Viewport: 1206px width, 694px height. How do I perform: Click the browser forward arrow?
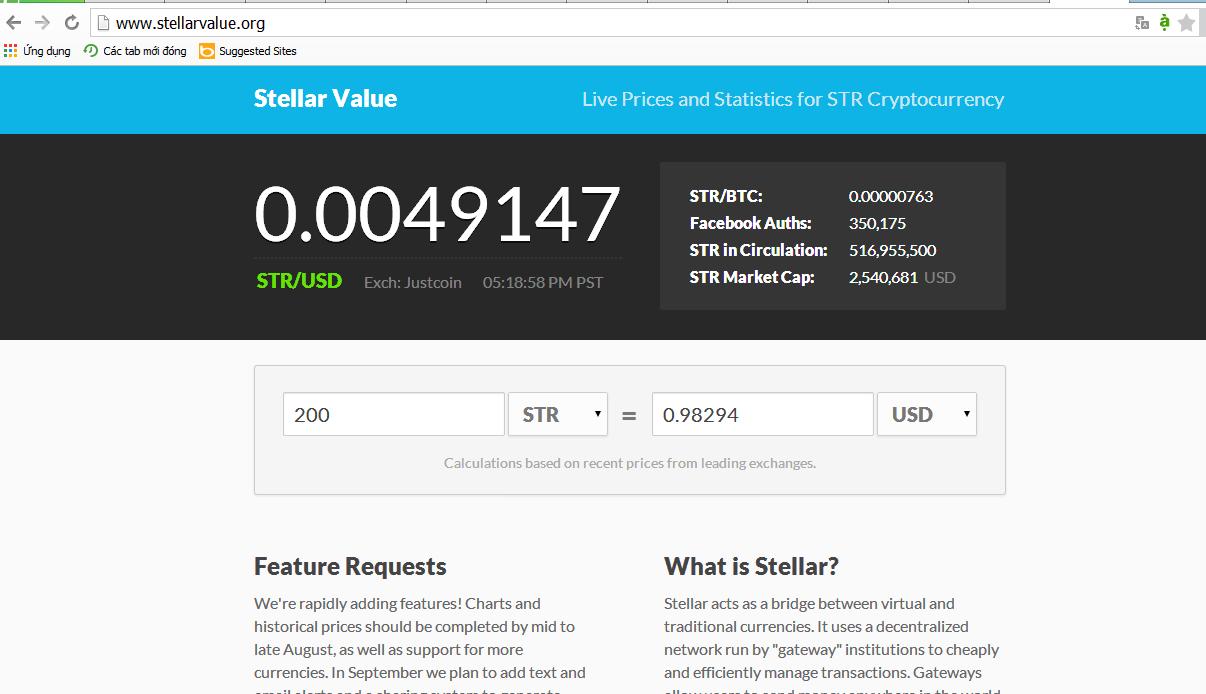(x=42, y=22)
